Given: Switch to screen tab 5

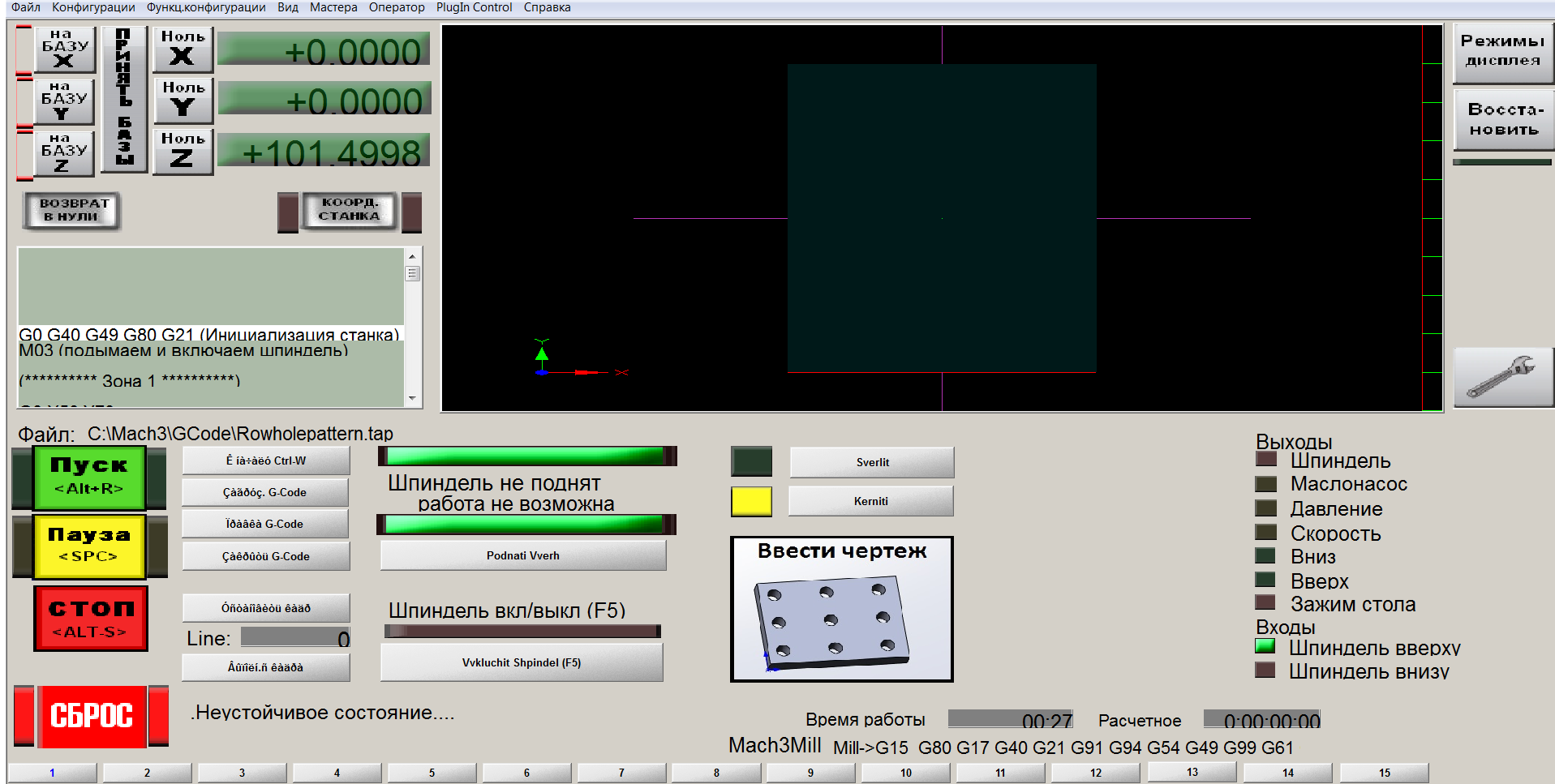Looking at the screenshot, I should click(432, 773).
